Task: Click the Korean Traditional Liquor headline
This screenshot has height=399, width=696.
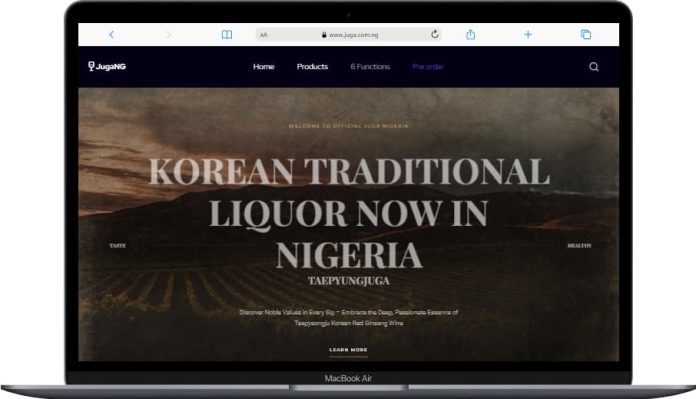Action: (349, 213)
